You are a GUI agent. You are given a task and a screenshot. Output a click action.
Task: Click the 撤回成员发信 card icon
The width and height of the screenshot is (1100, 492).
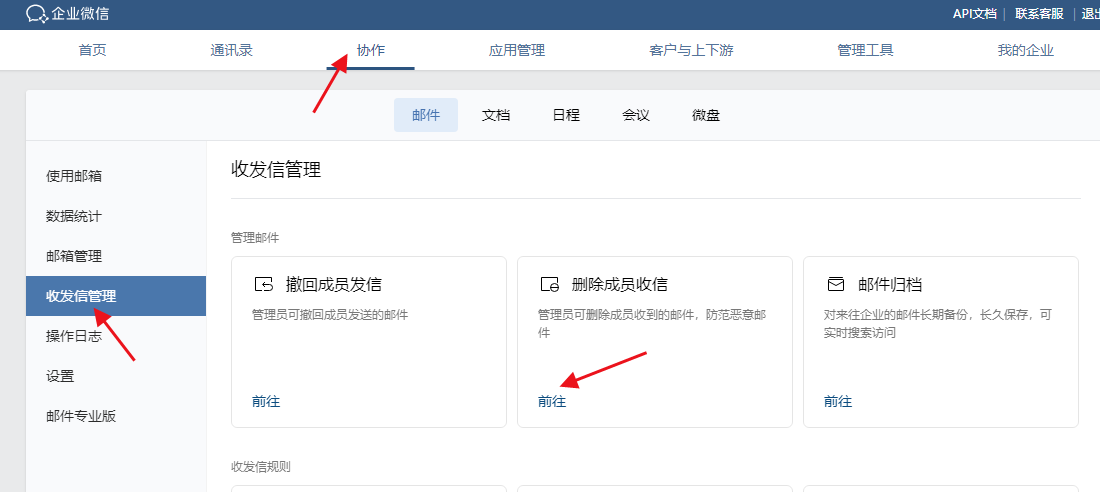(x=264, y=284)
